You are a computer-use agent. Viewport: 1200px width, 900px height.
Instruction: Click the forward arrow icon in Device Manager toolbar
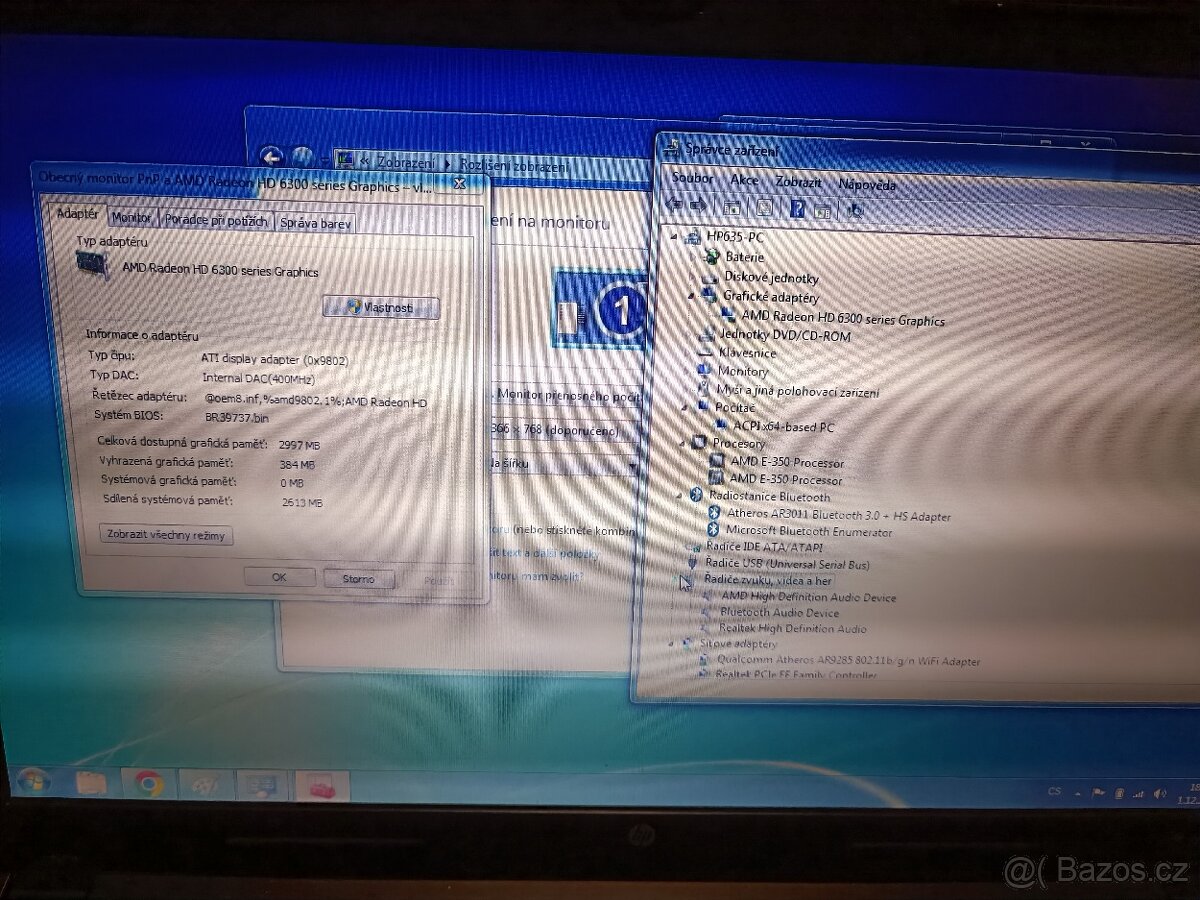700,209
